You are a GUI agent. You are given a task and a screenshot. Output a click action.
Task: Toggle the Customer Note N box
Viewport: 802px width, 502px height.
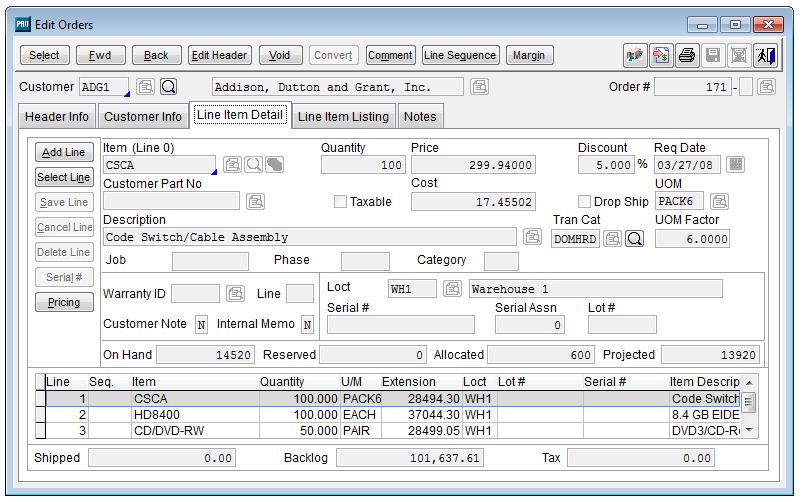[202, 324]
